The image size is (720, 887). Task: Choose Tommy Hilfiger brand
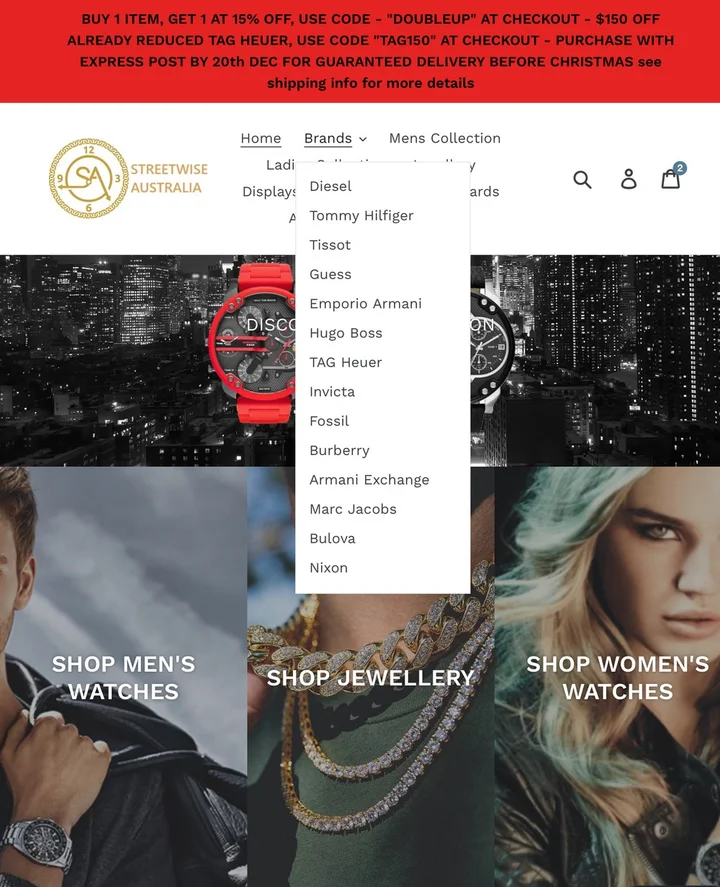point(361,216)
